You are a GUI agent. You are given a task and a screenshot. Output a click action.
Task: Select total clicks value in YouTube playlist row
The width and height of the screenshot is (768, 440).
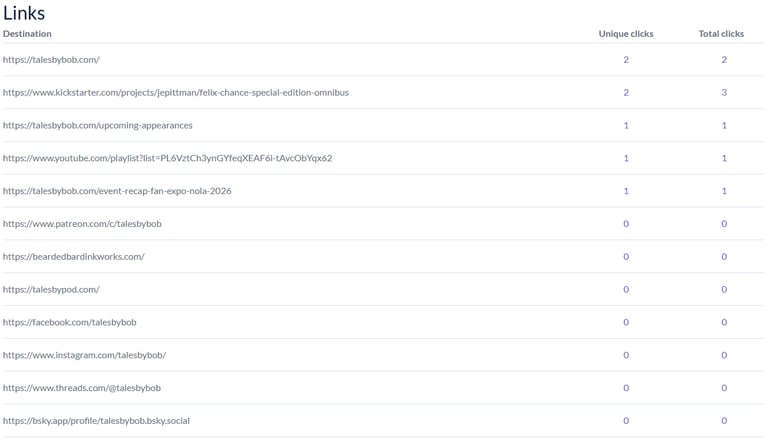(x=724, y=158)
